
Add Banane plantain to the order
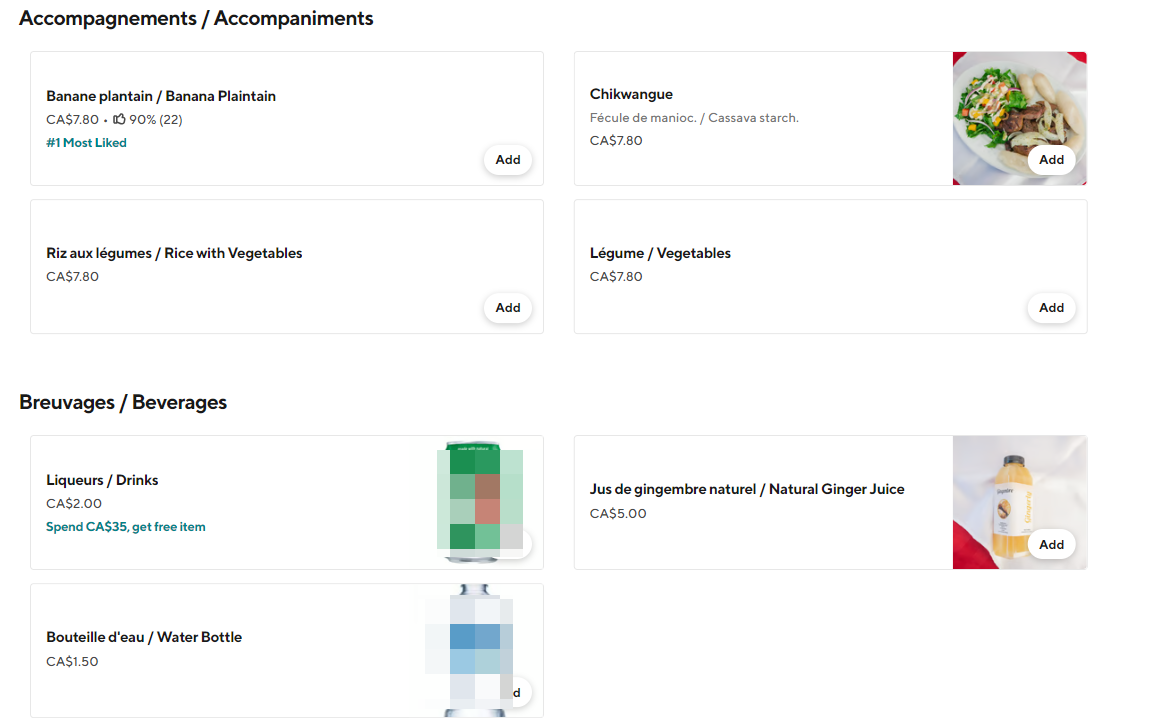[x=508, y=160]
